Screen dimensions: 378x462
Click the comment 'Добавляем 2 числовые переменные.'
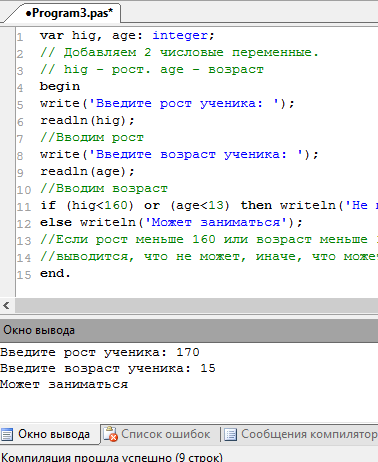pyautogui.click(x=179, y=52)
